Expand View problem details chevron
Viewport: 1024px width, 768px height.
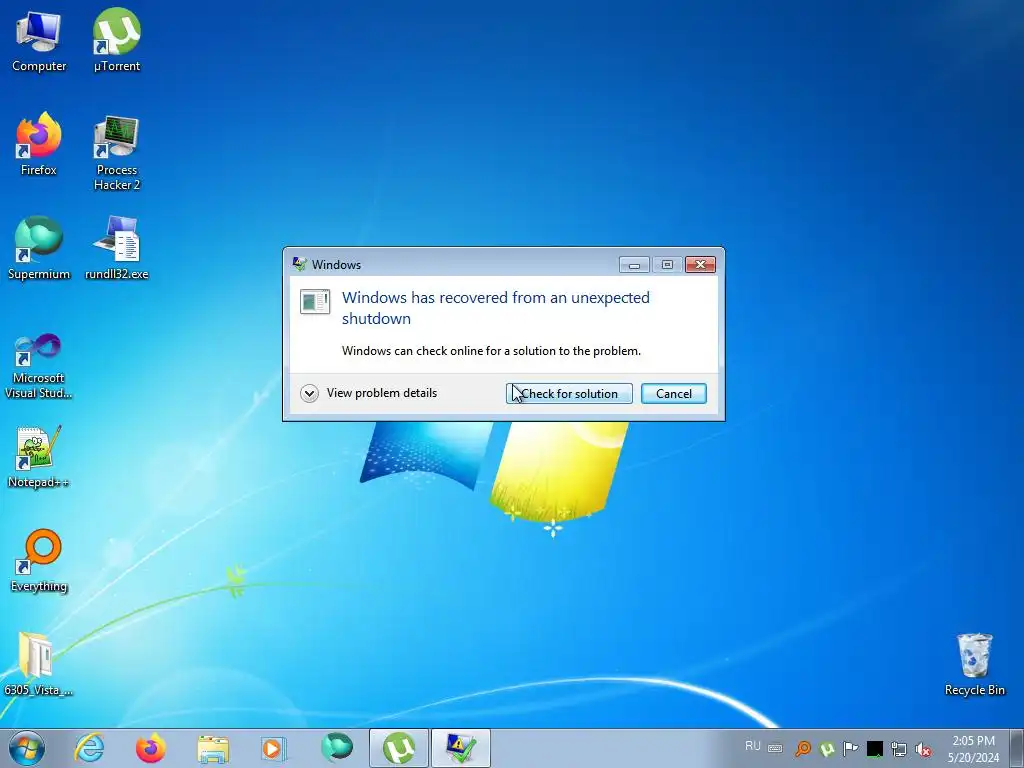click(310, 393)
